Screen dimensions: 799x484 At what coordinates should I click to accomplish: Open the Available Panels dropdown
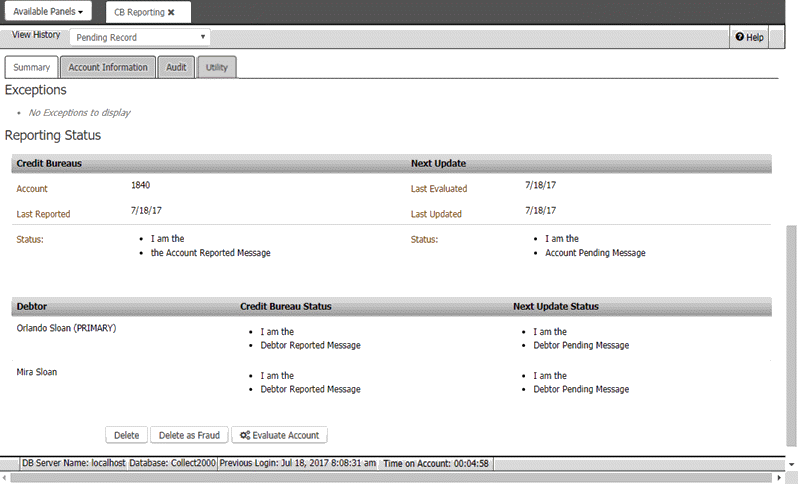point(48,12)
